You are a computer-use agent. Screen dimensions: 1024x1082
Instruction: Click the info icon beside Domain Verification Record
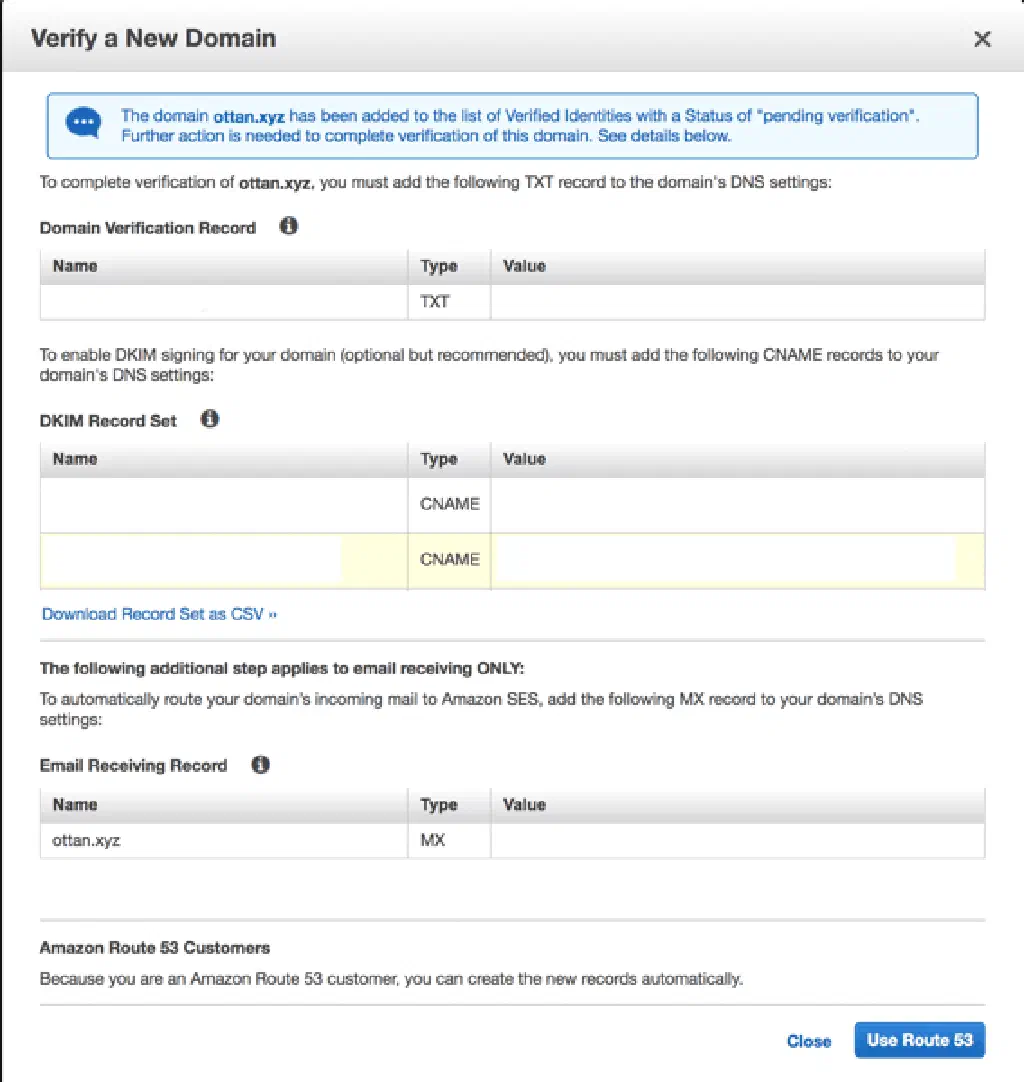coord(289,227)
